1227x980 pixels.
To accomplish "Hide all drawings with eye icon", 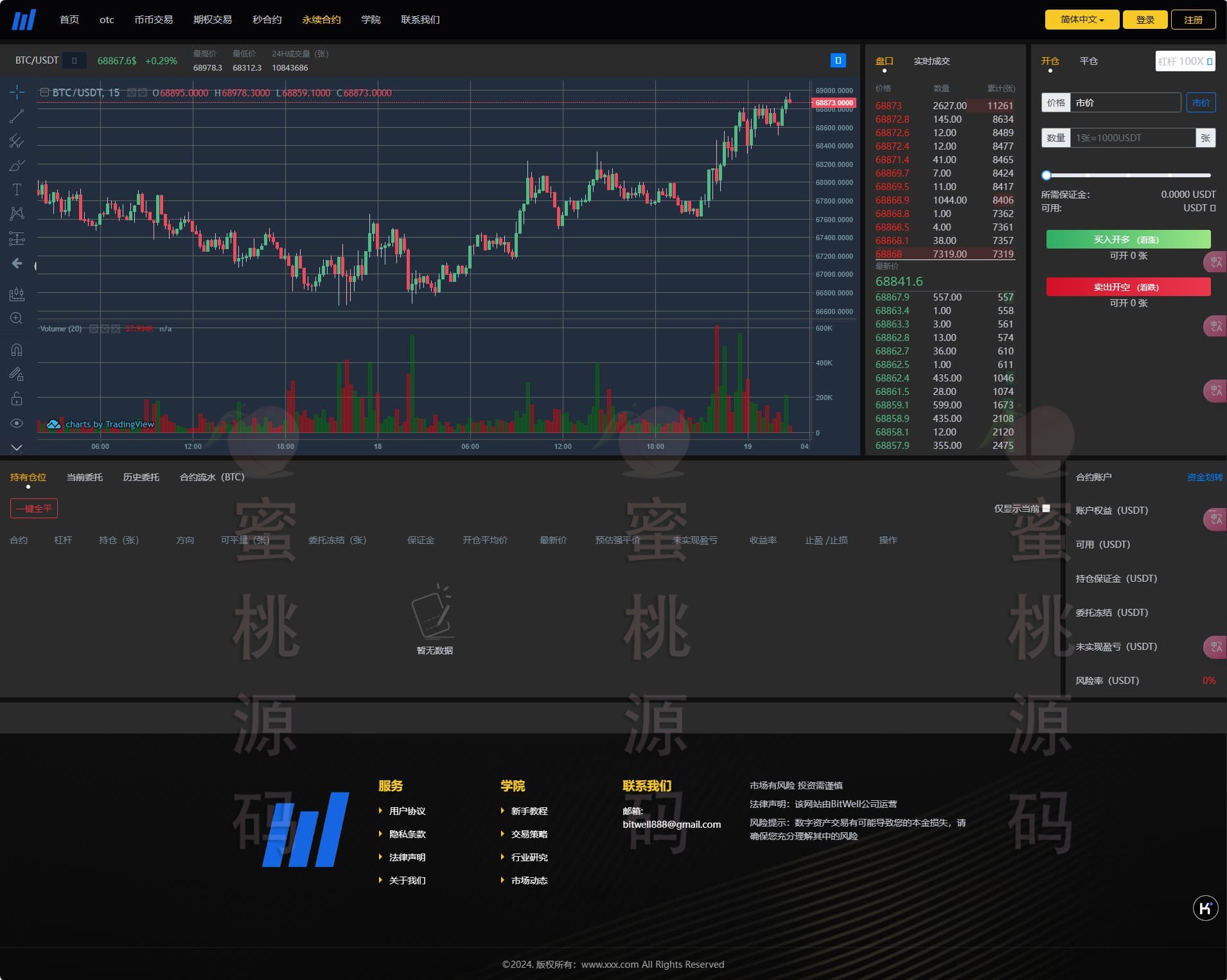I will 17,423.
